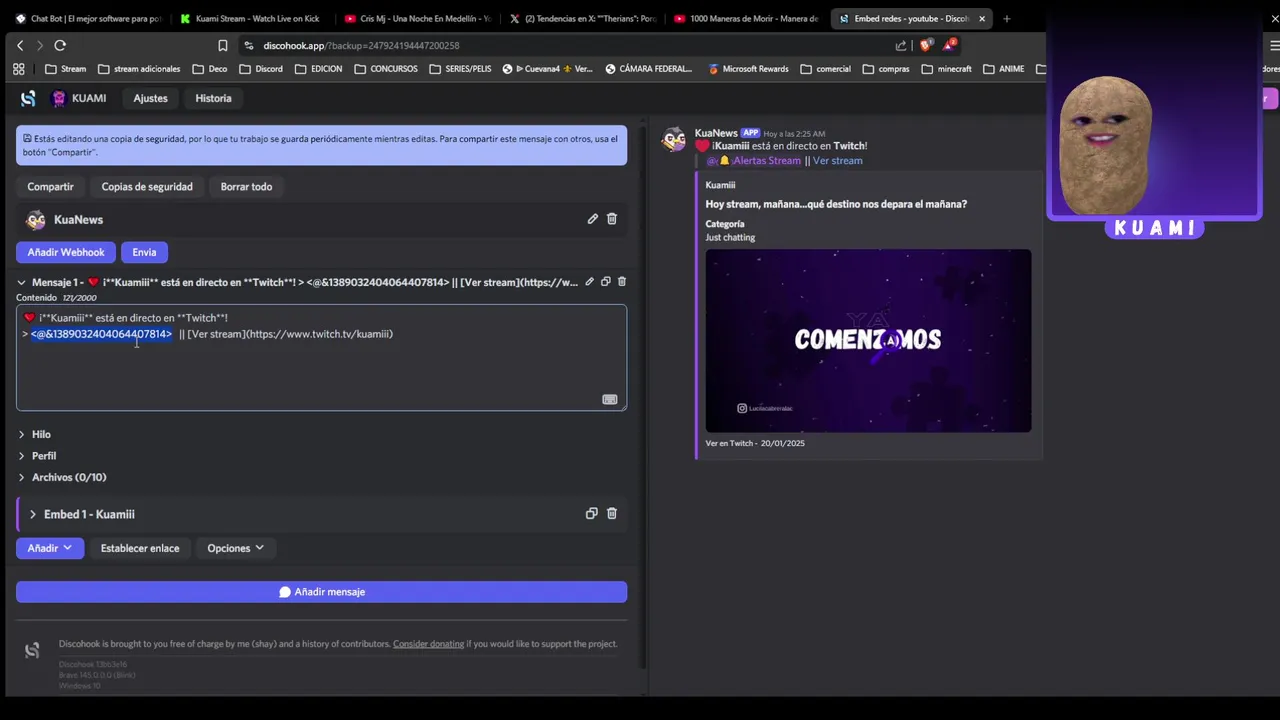Delete Mensaje 1 with its trash icon
Image resolution: width=1280 pixels, height=720 pixels.
point(621,282)
